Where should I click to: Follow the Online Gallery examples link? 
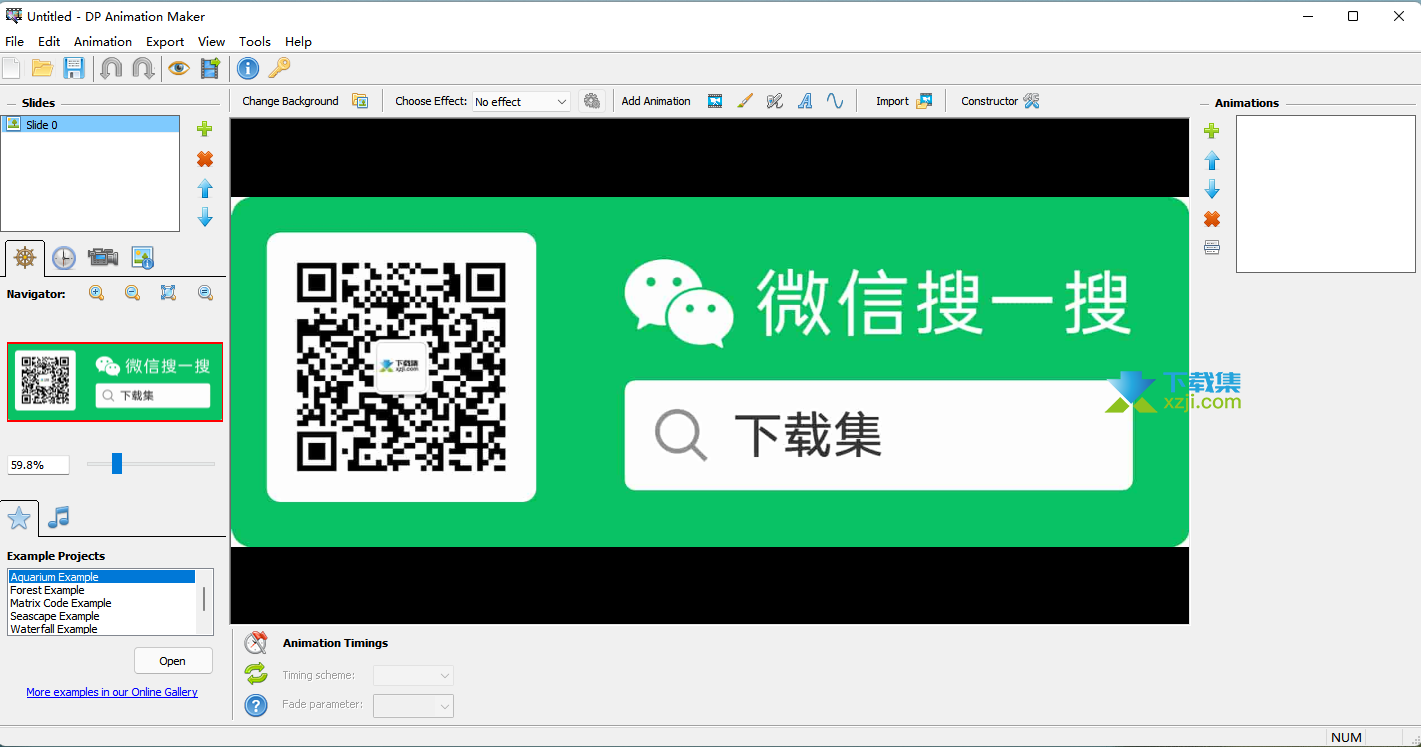[112, 692]
